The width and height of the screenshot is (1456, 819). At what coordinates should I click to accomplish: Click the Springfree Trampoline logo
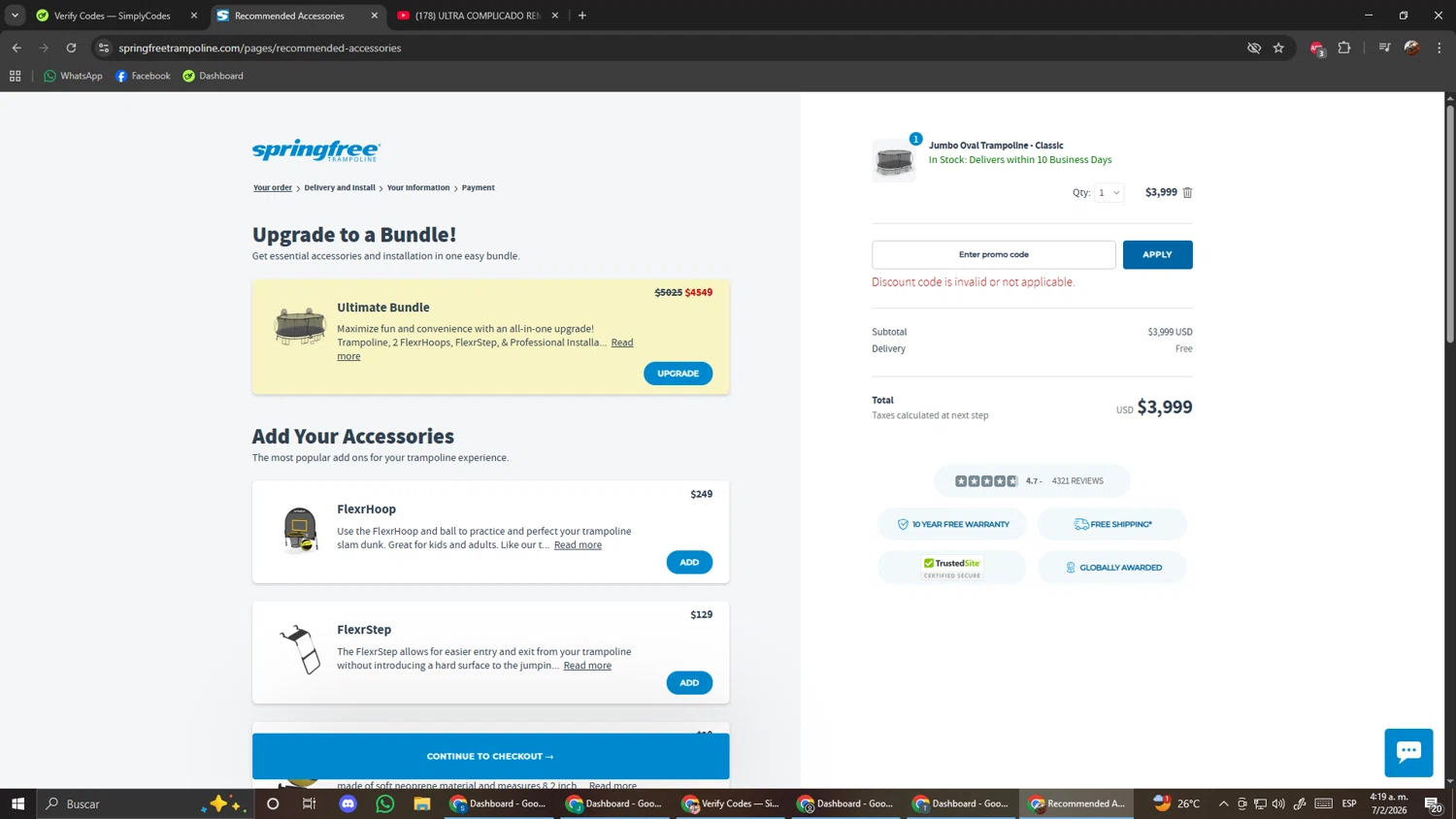(x=316, y=150)
